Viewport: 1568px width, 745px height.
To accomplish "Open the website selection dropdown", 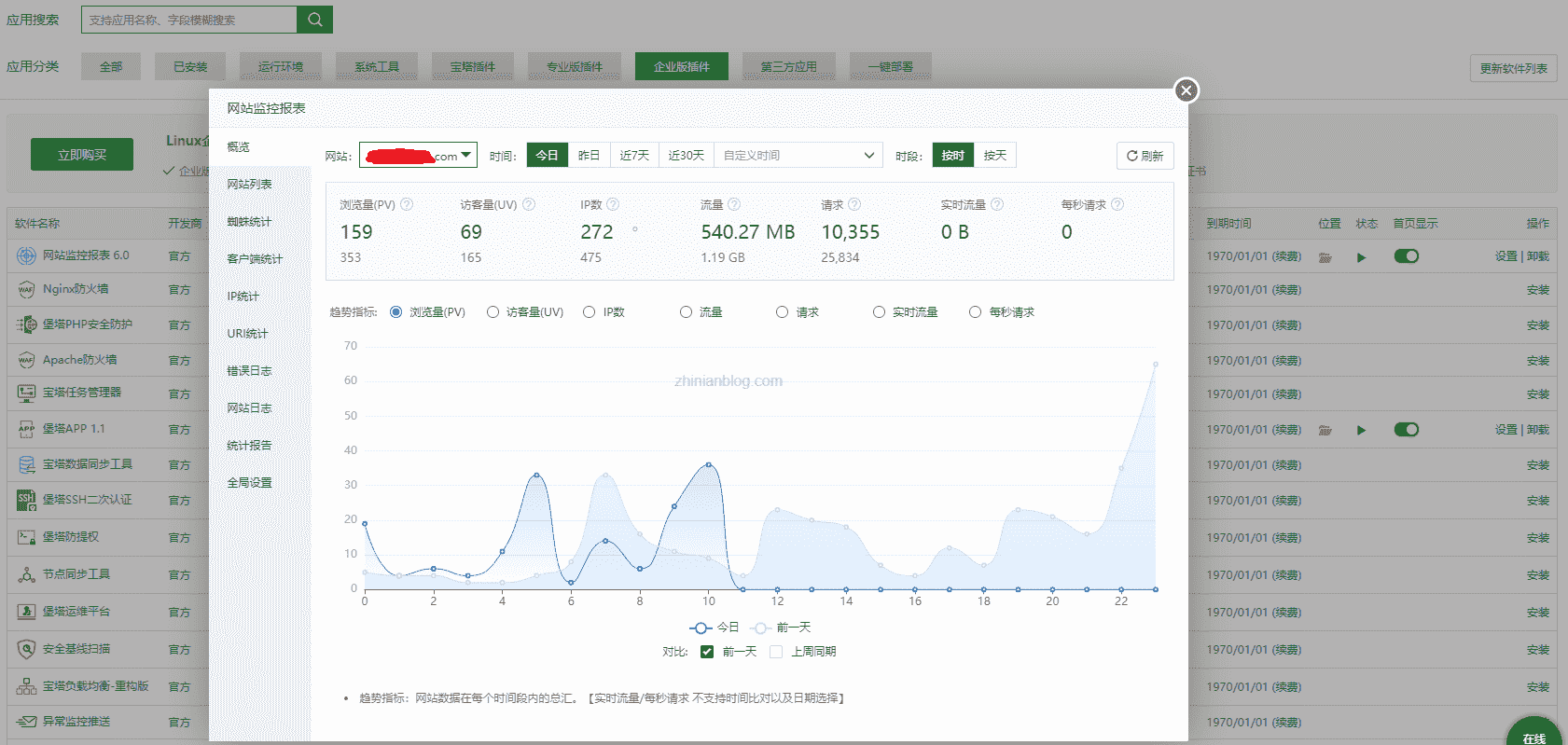I will click(418, 156).
